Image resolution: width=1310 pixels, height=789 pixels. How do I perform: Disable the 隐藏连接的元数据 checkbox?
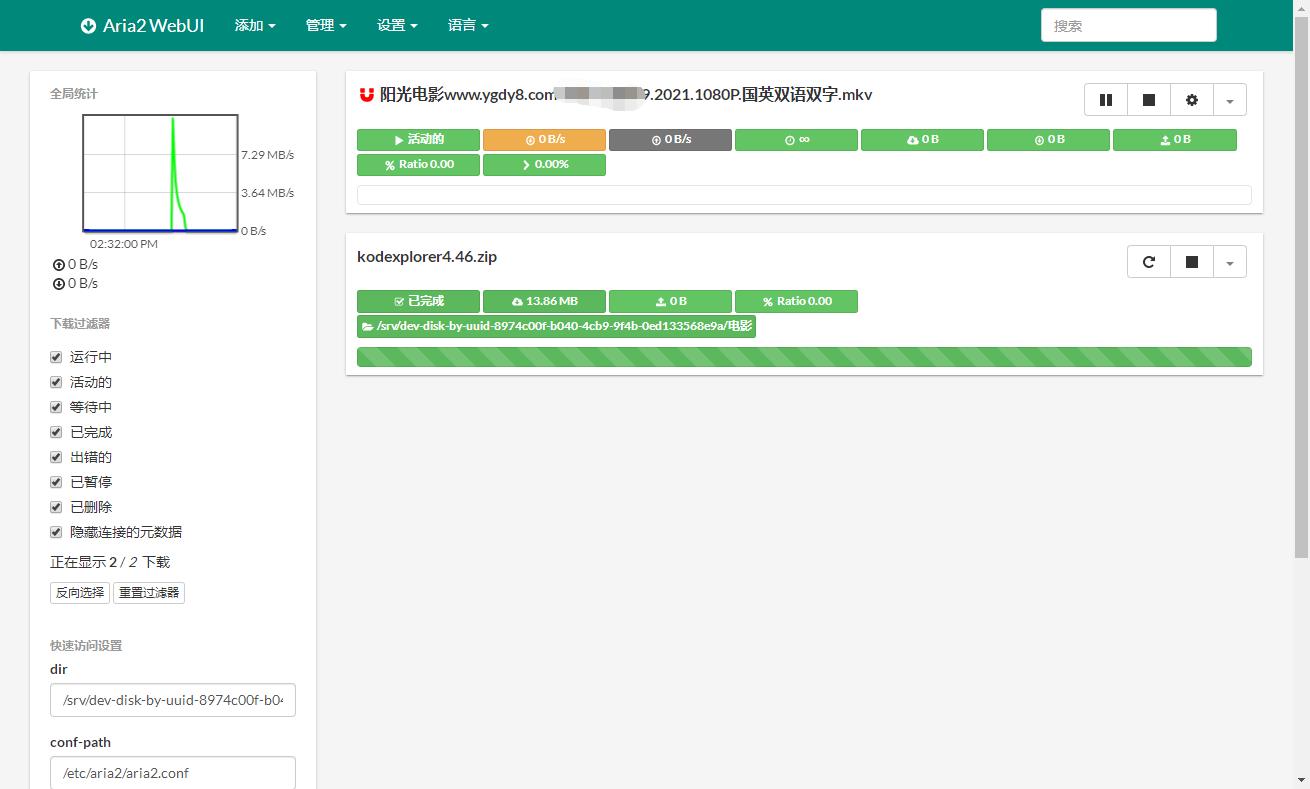(57, 532)
